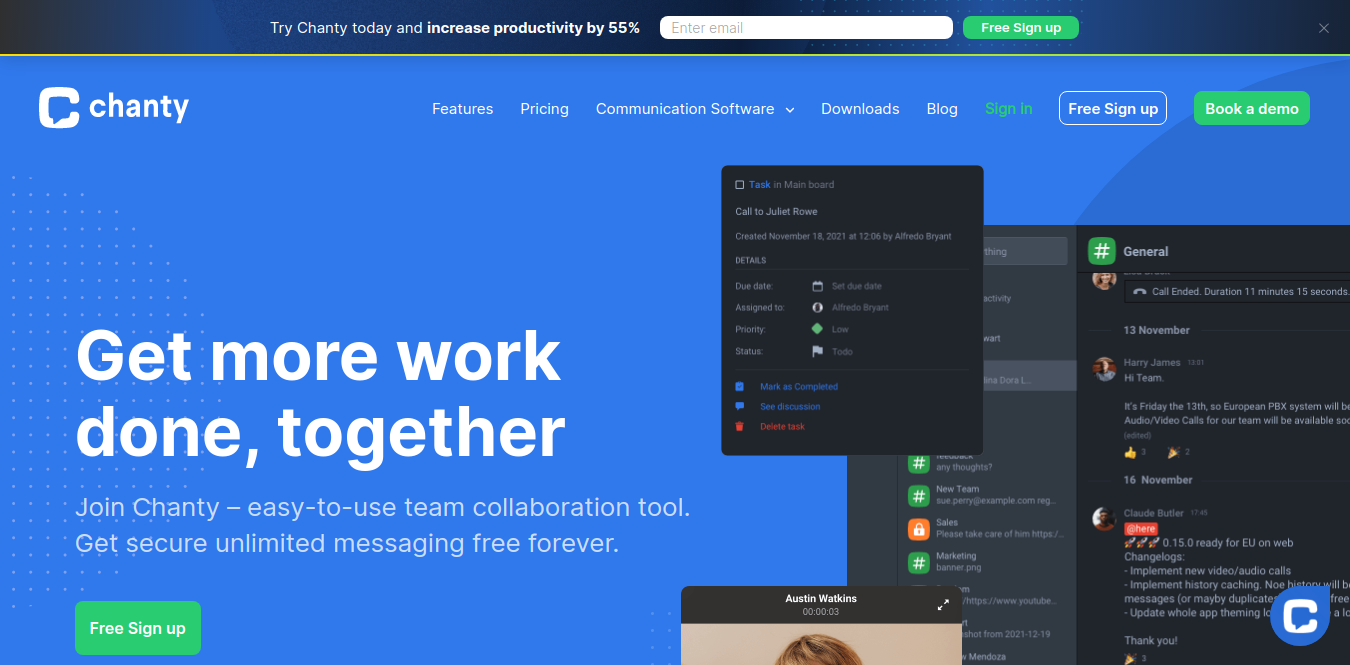The height and width of the screenshot is (665, 1350).
Task: Click the header outlined Free Sign up button
Action: (1113, 108)
